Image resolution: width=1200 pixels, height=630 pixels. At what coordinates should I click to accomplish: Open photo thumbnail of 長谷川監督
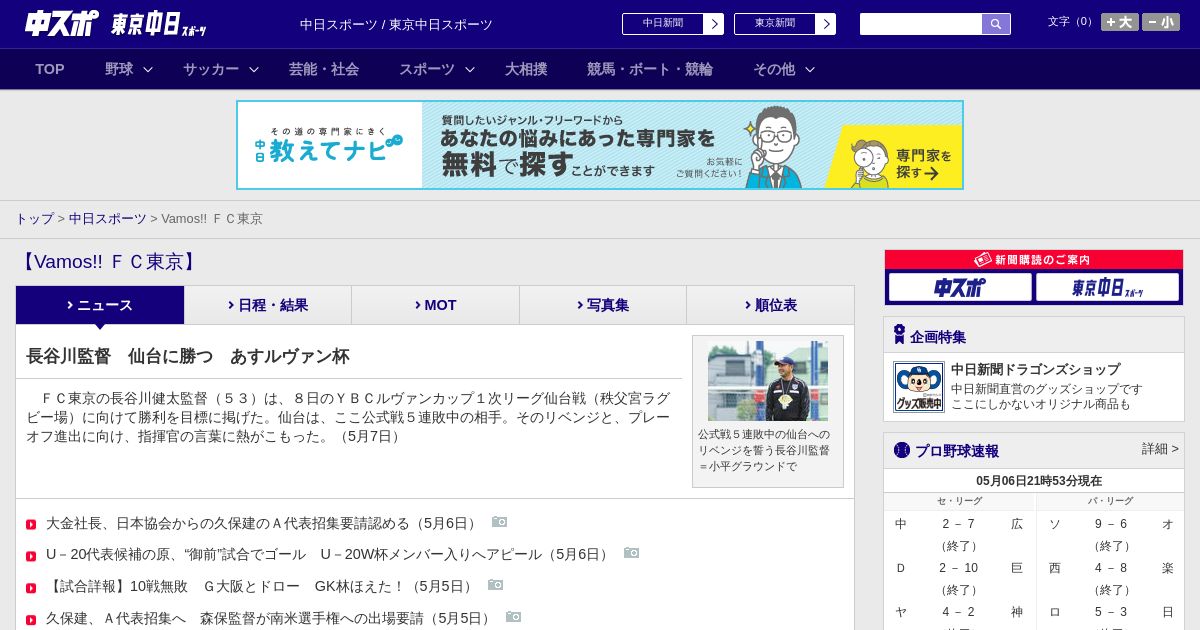[768, 381]
